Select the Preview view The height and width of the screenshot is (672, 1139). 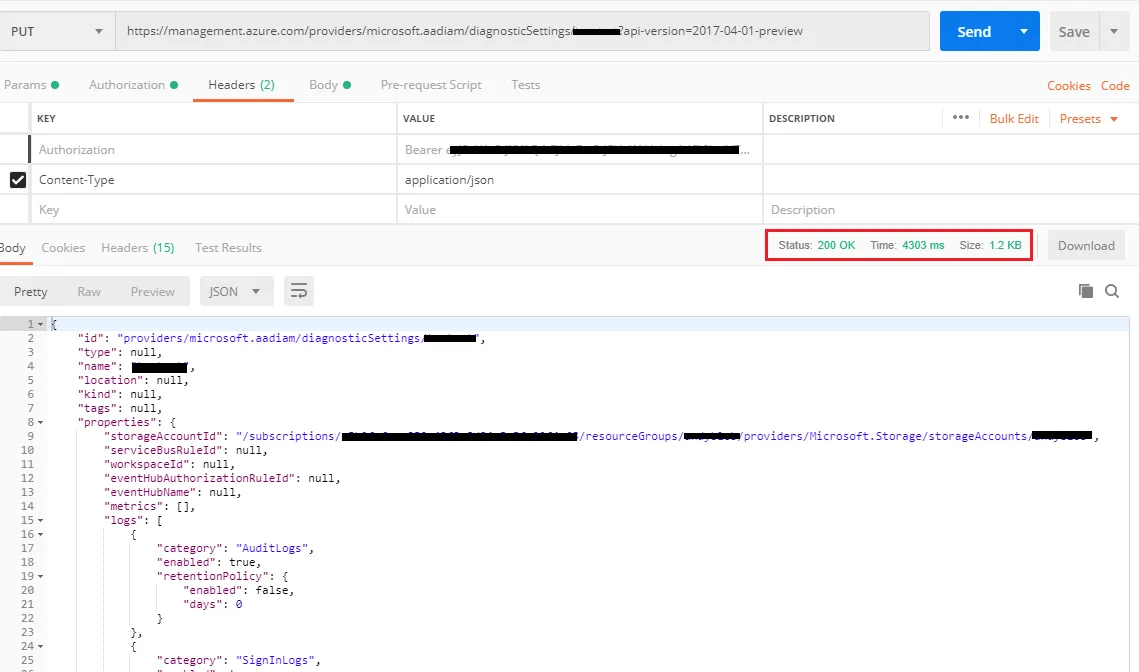[153, 291]
